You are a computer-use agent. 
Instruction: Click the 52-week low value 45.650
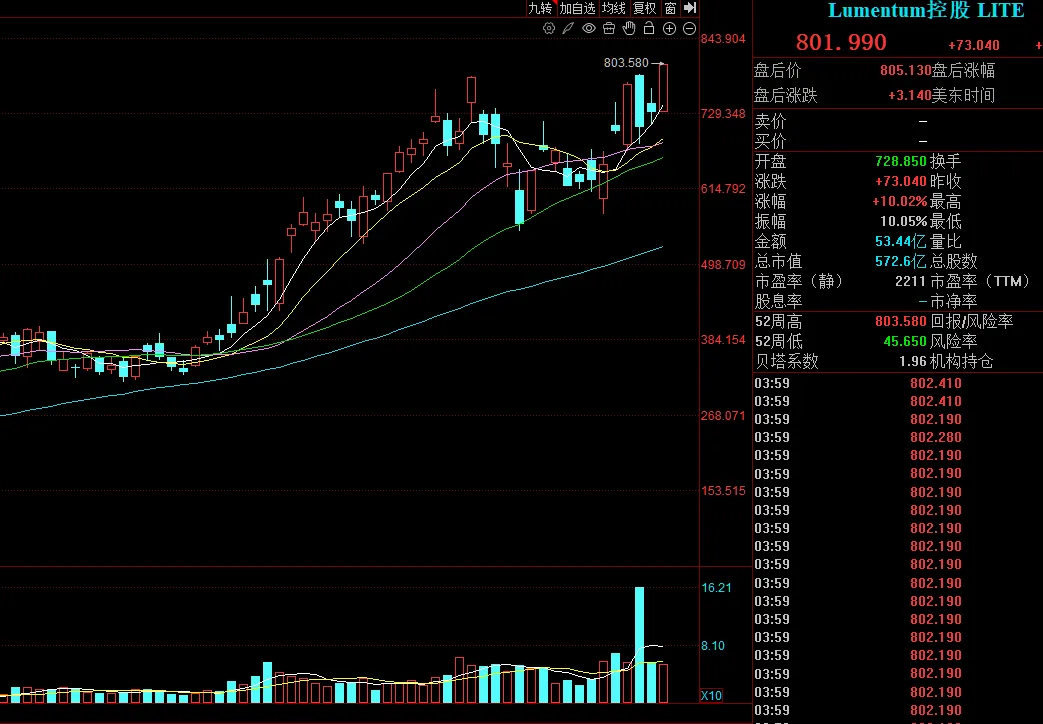pyautogui.click(x=905, y=341)
